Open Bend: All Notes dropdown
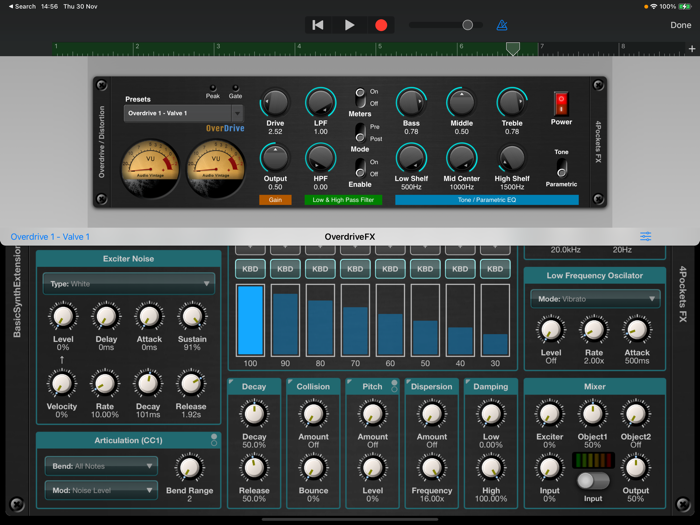This screenshot has height=525, width=700. click(x=101, y=466)
